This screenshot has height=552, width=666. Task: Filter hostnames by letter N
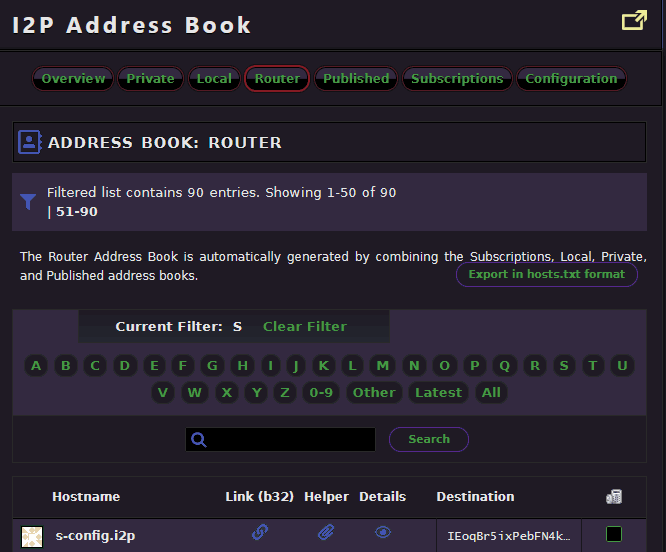click(x=414, y=366)
